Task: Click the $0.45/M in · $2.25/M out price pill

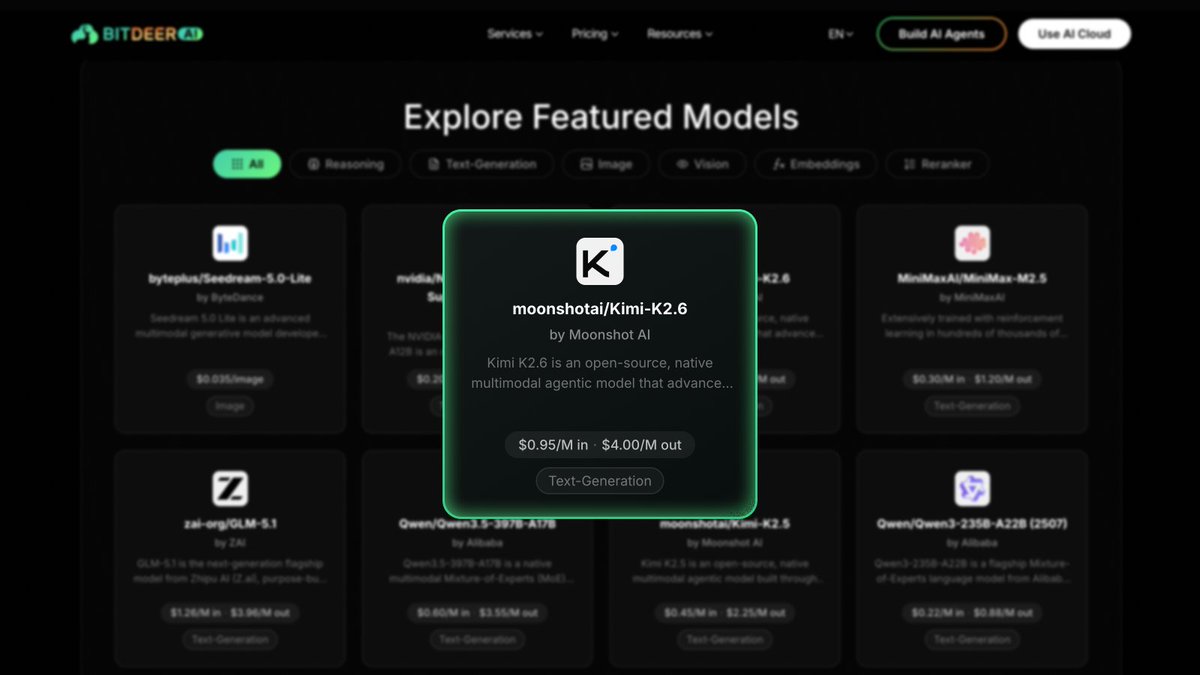Action: [725, 613]
